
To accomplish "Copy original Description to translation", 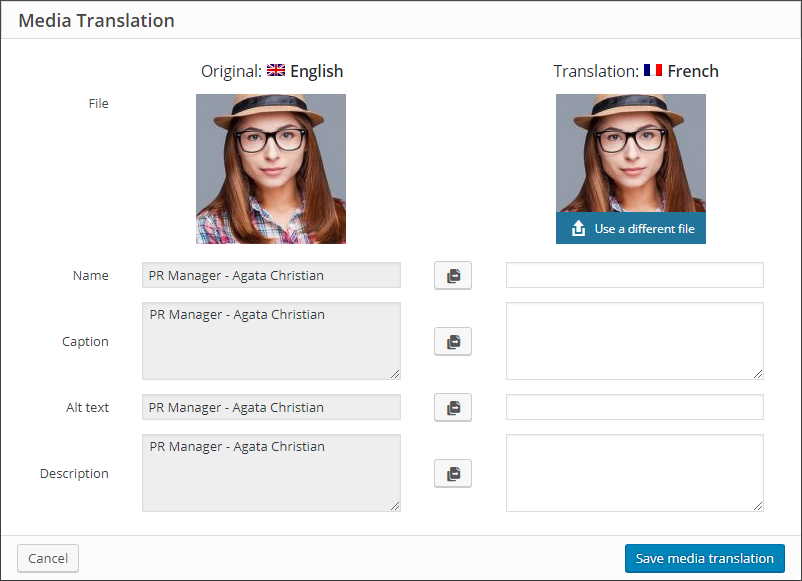I will [453, 474].
